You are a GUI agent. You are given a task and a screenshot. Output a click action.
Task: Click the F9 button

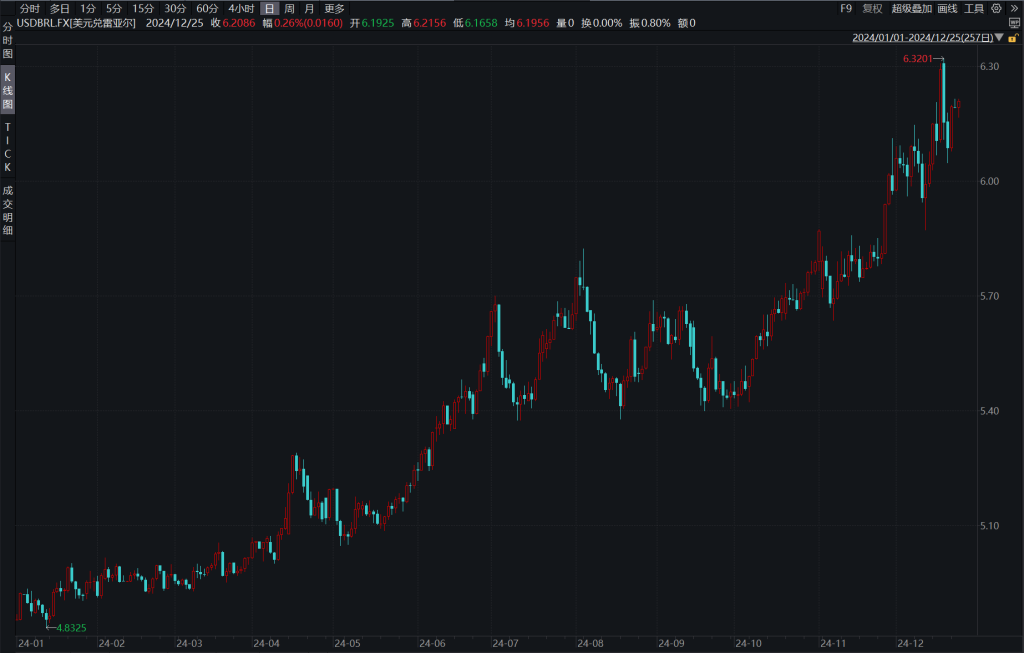tap(846, 8)
